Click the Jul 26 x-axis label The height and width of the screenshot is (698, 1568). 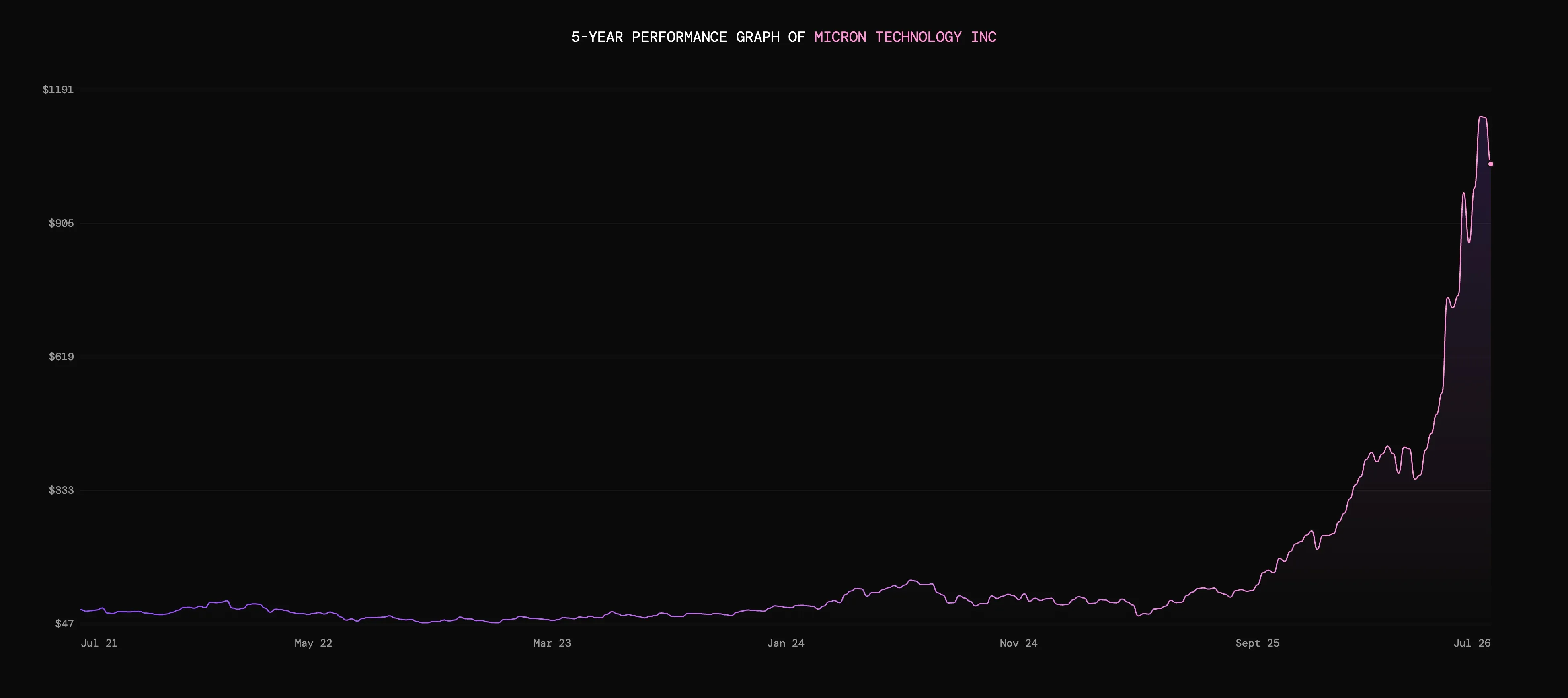click(1472, 643)
